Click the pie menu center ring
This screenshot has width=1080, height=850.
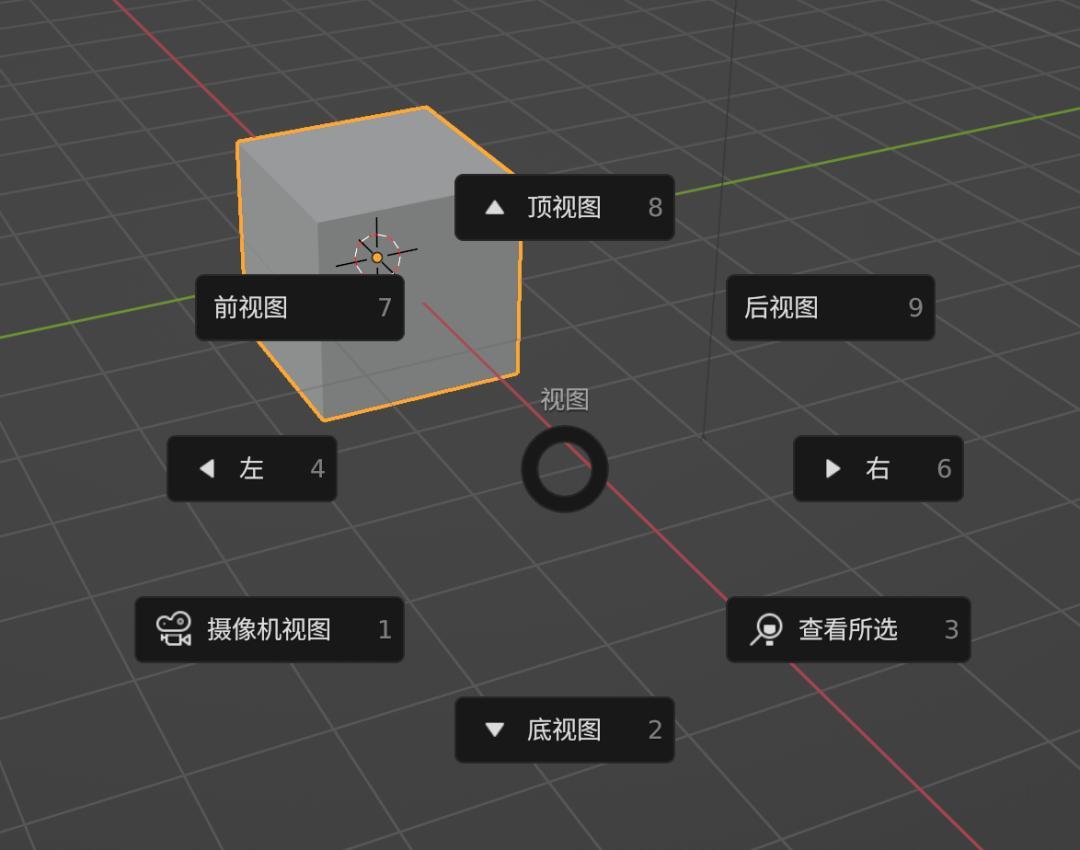(x=564, y=468)
